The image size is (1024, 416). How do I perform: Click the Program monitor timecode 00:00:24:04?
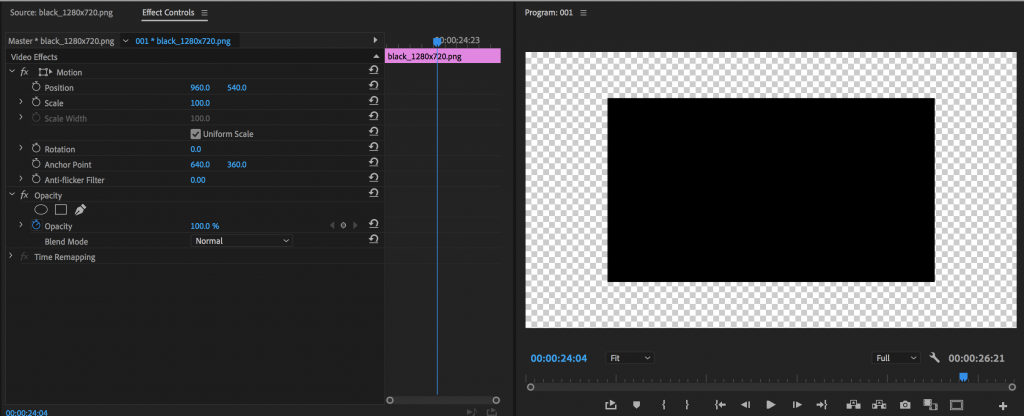558,358
